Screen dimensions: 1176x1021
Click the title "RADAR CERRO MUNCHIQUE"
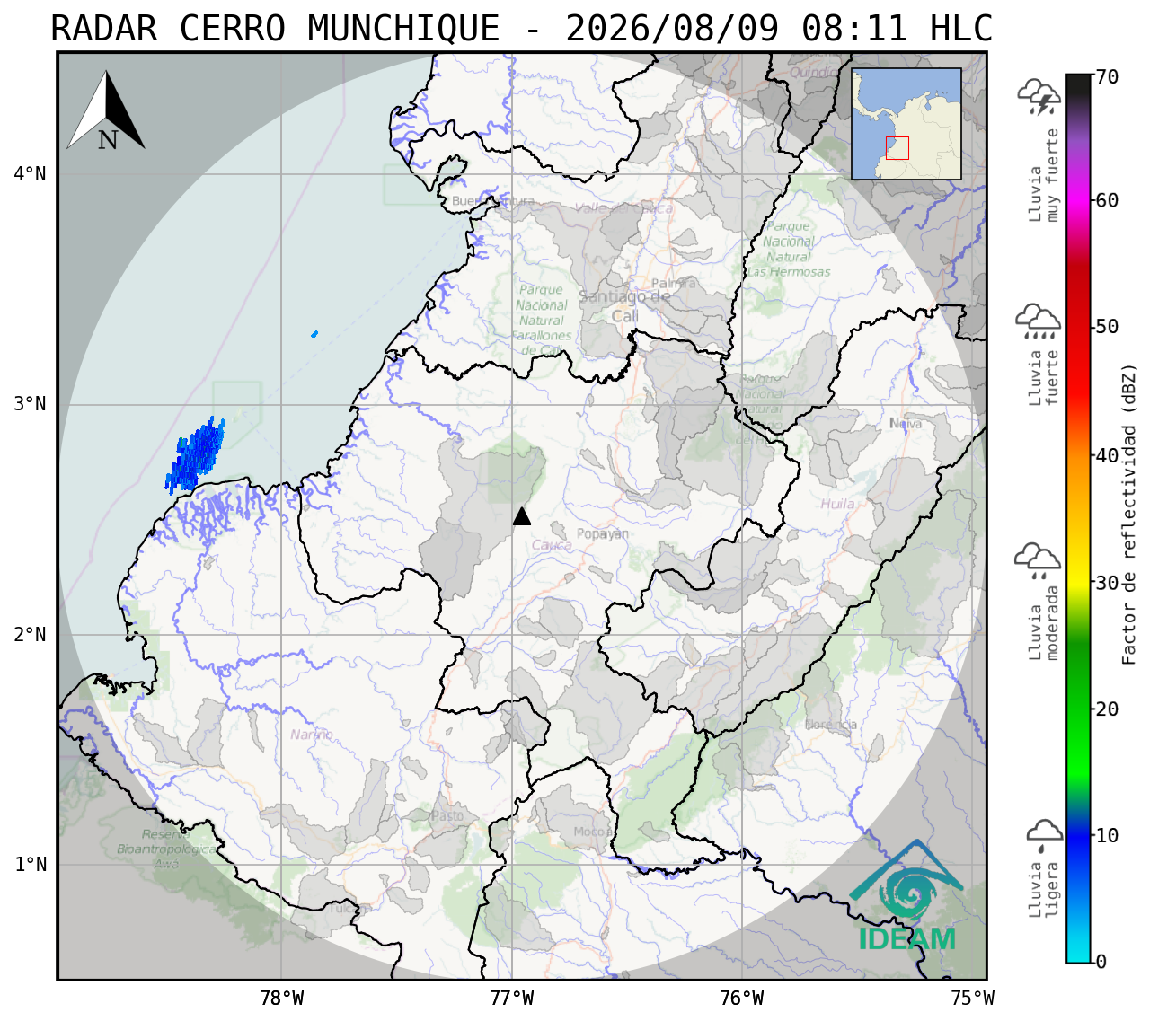(x=275, y=29)
